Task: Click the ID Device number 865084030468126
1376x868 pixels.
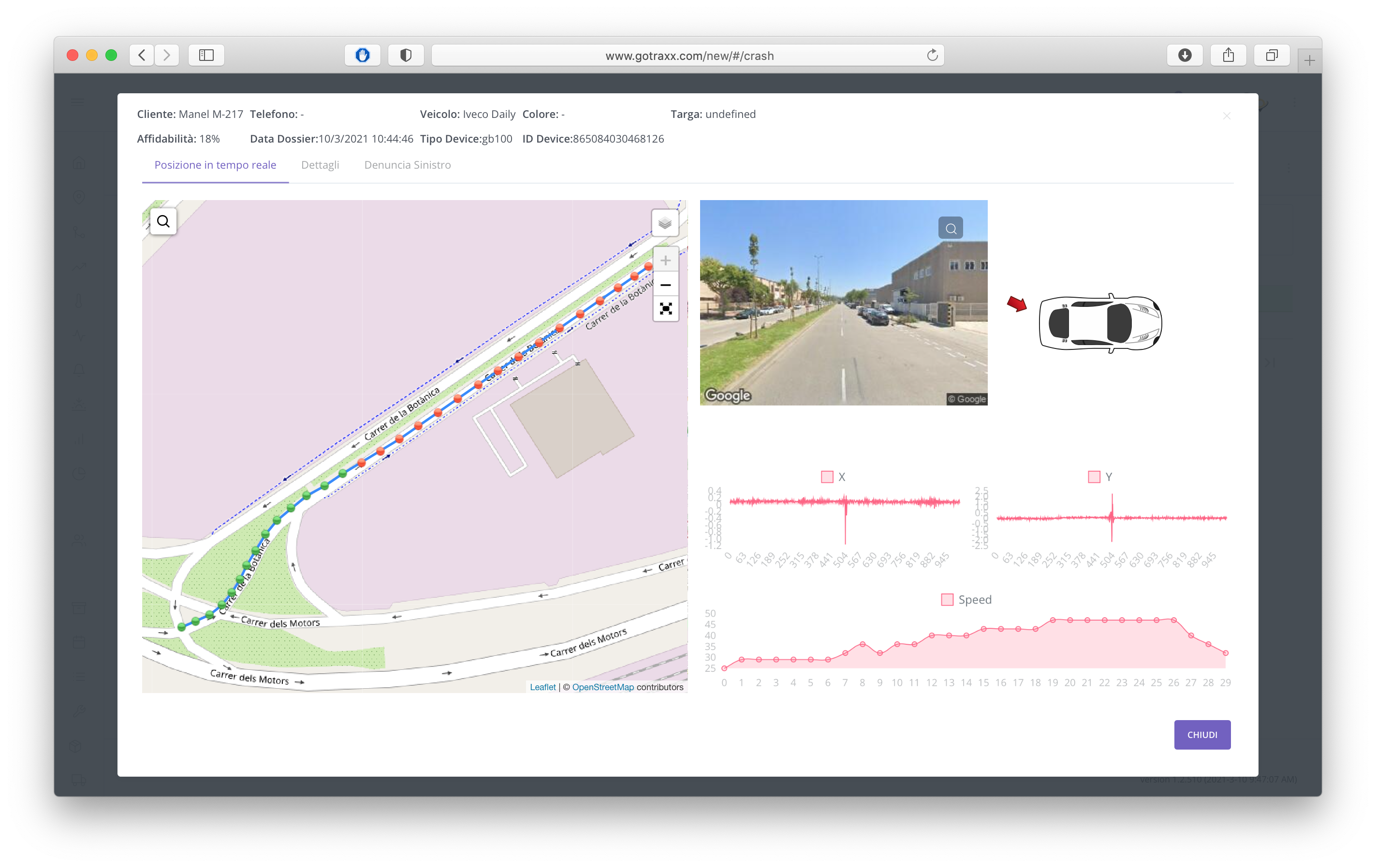Action: pyautogui.click(x=618, y=139)
